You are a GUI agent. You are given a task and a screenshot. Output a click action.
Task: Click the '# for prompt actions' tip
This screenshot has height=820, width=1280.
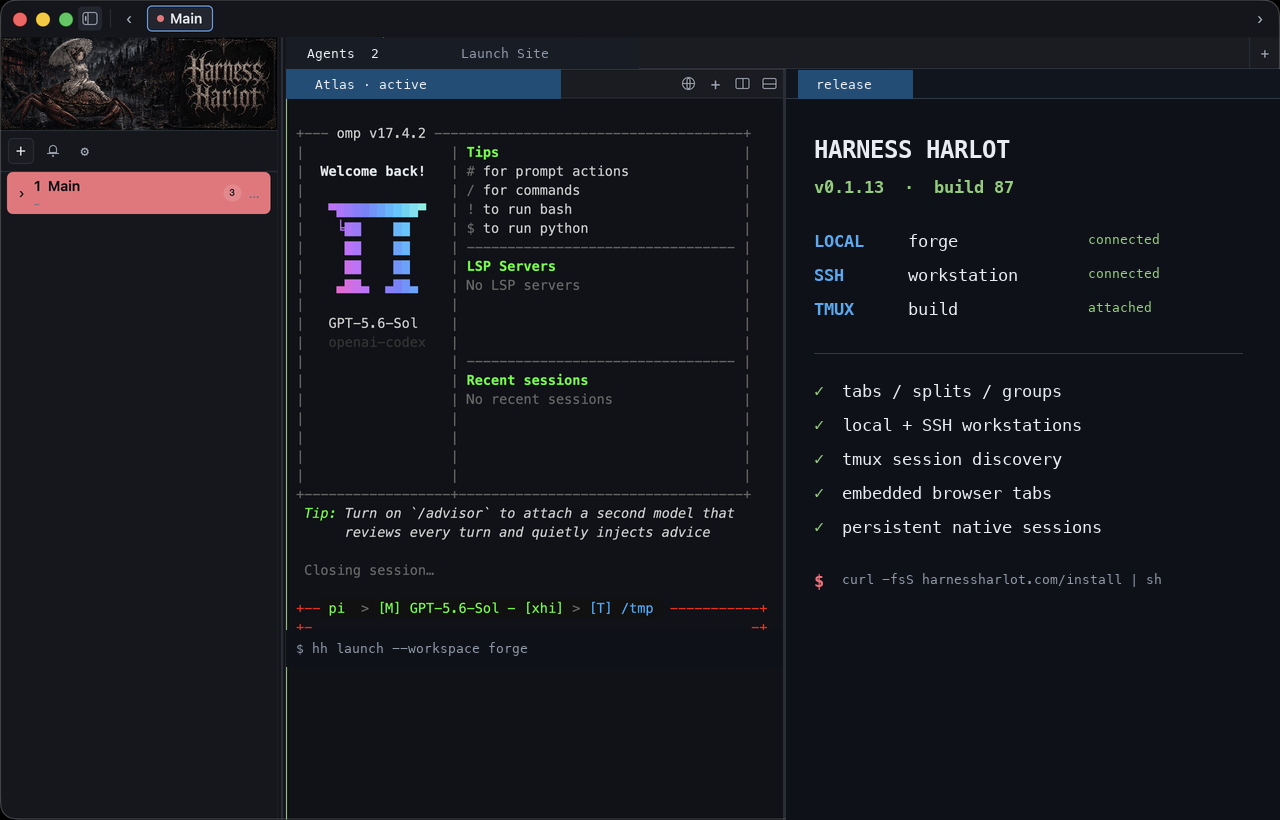point(548,171)
